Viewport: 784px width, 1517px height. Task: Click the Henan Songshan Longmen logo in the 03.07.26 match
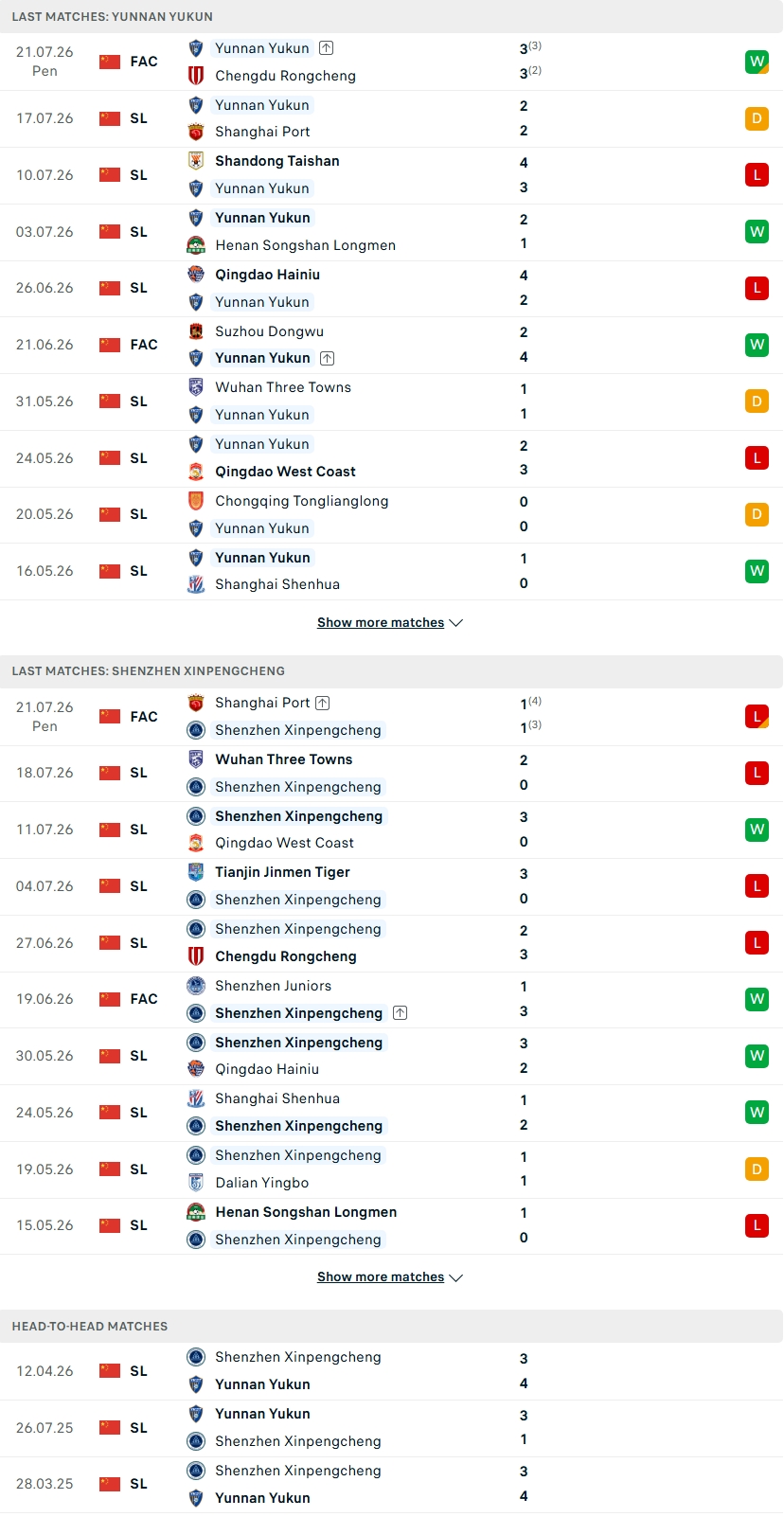(196, 245)
